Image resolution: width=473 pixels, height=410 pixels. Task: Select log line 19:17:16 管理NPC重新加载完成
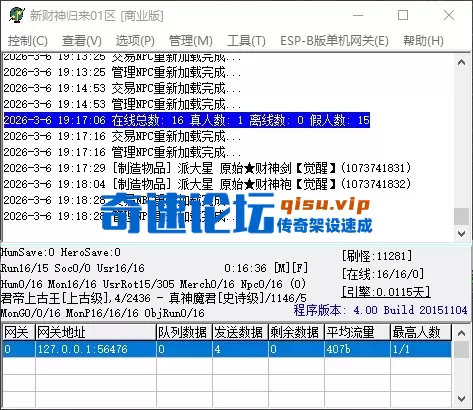122,152
